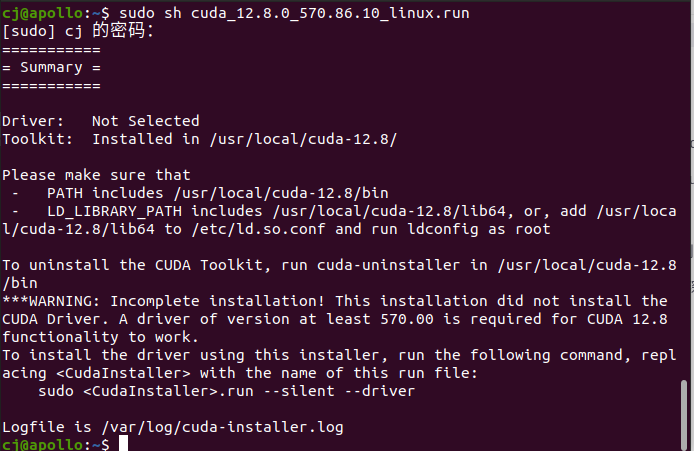The image size is (694, 451).
Task: Click the blinking cursor at the last prompt
Action: [123, 443]
